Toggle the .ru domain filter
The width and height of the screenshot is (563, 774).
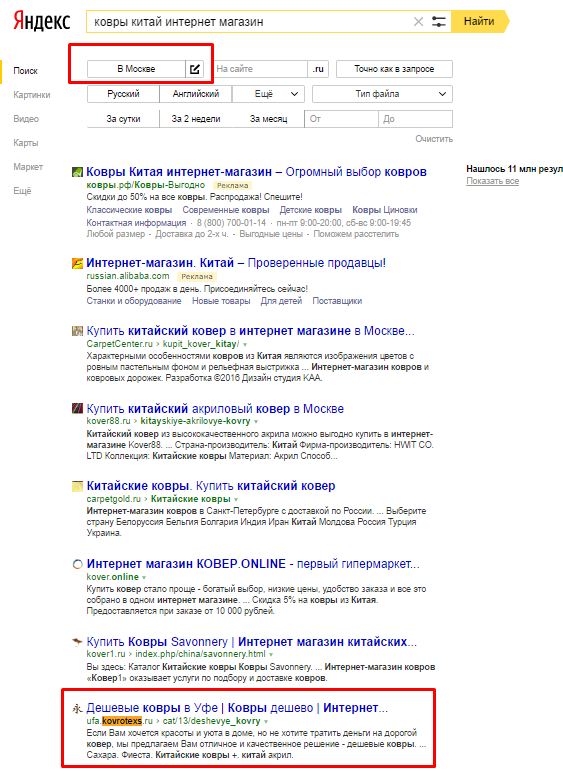[x=318, y=69]
